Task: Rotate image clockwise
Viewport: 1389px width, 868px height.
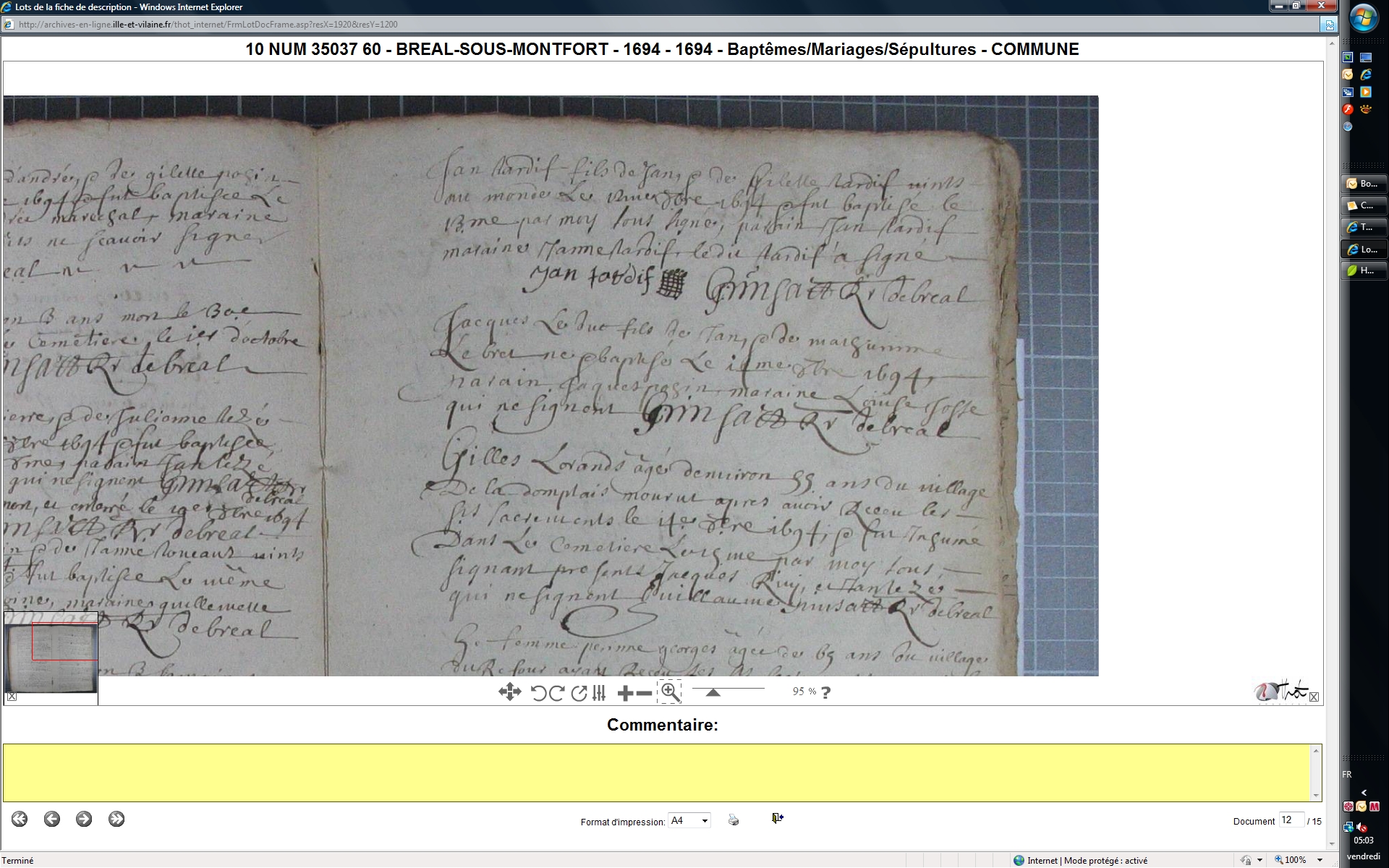Action: tap(556, 693)
